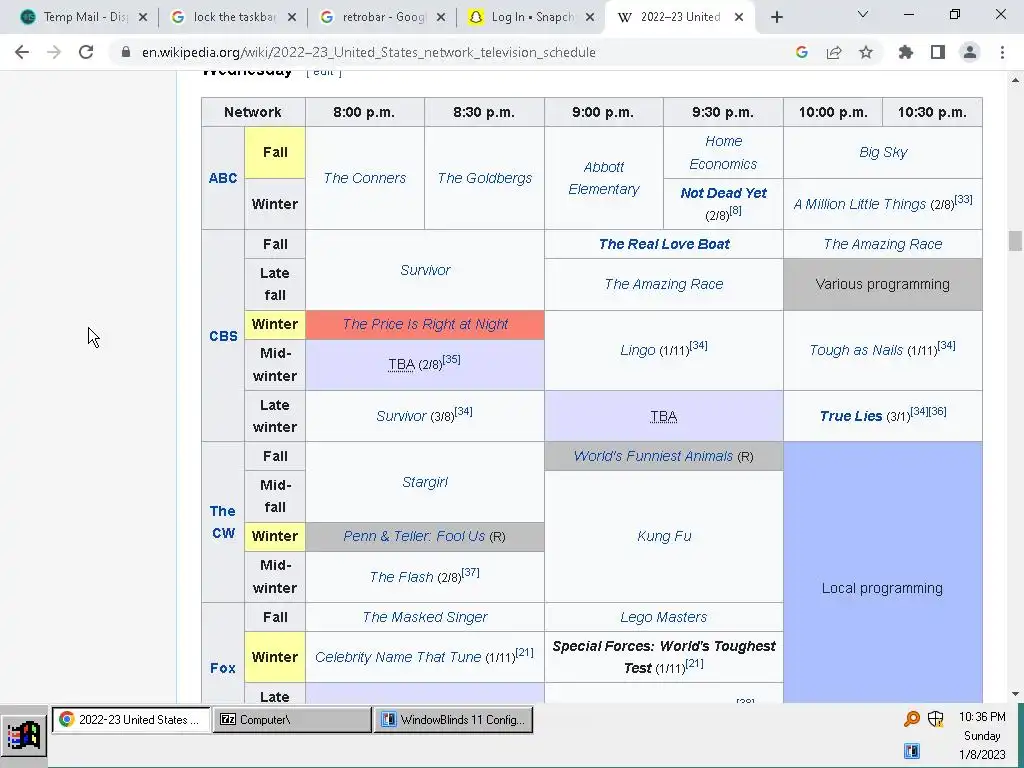Close the retrobar Google tab
Image resolution: width=1024 pixels, height=768 pixels.
pyautogui.click(x=441, y=18)
